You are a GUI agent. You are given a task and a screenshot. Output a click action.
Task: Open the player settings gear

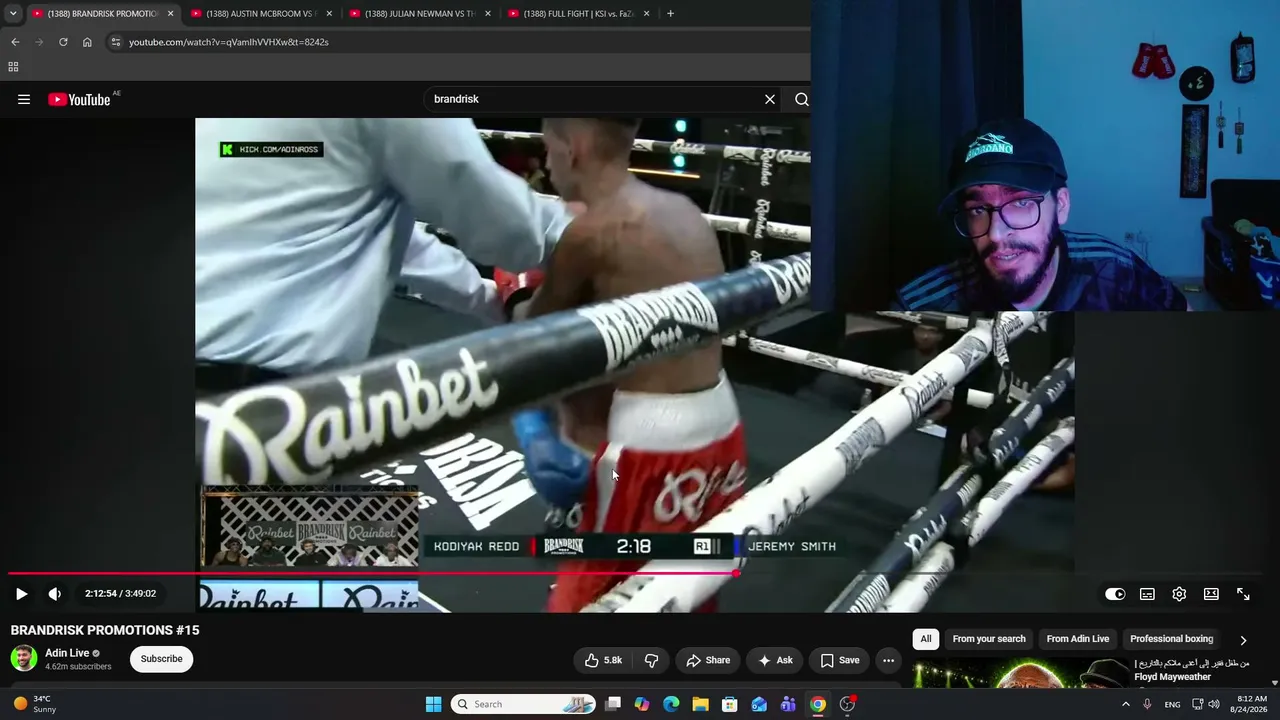(1179, 594)
